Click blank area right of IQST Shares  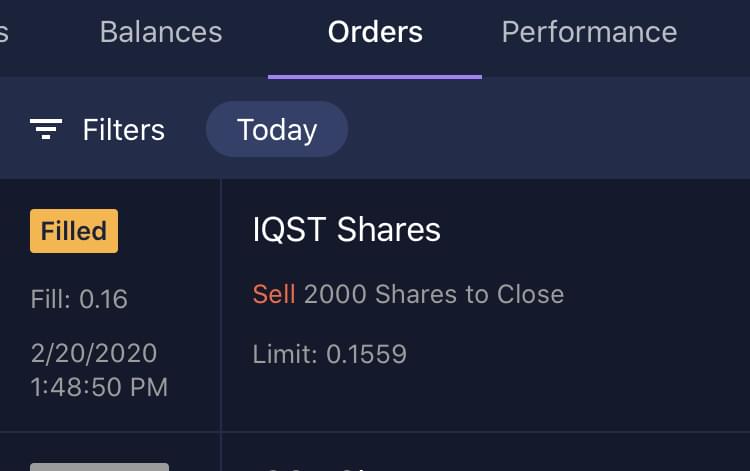pyautogui.click(x=600, y=231)
